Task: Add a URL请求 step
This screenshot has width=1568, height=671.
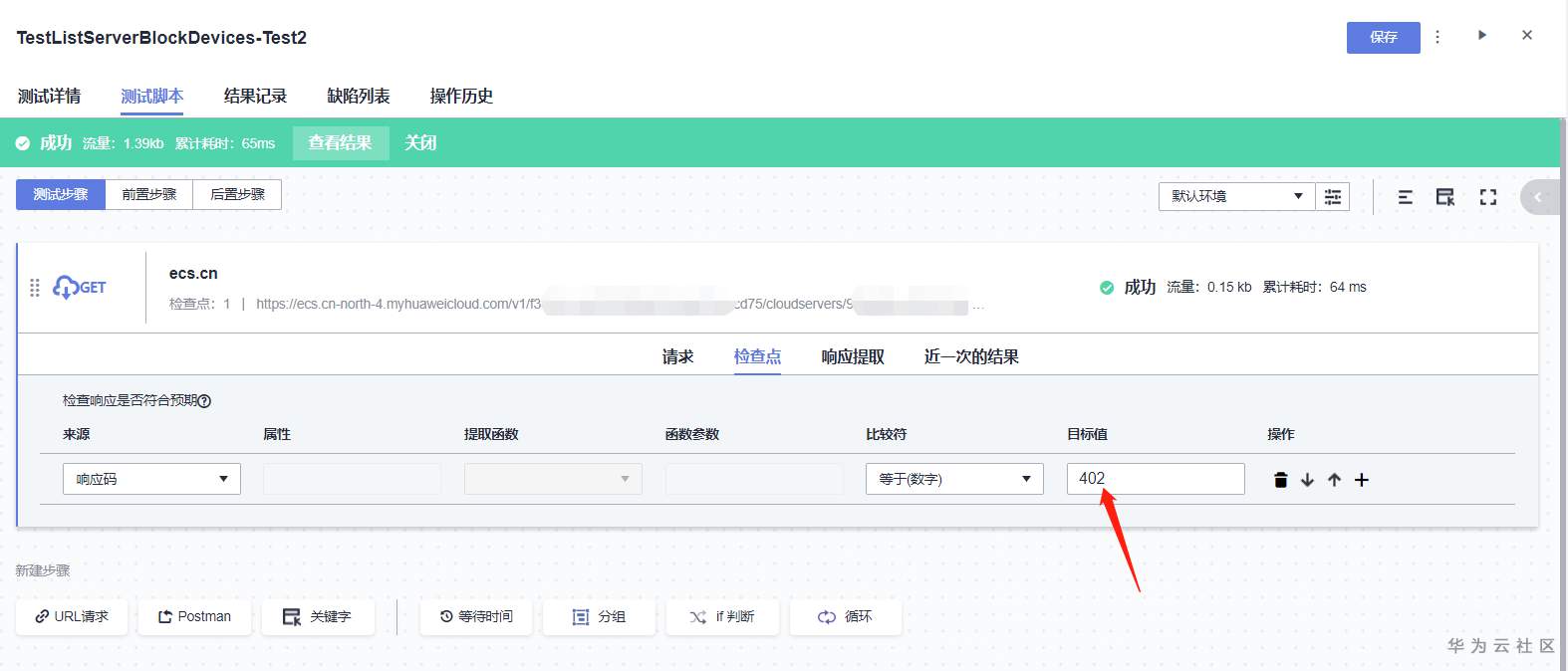Action: tap(72, 617)
